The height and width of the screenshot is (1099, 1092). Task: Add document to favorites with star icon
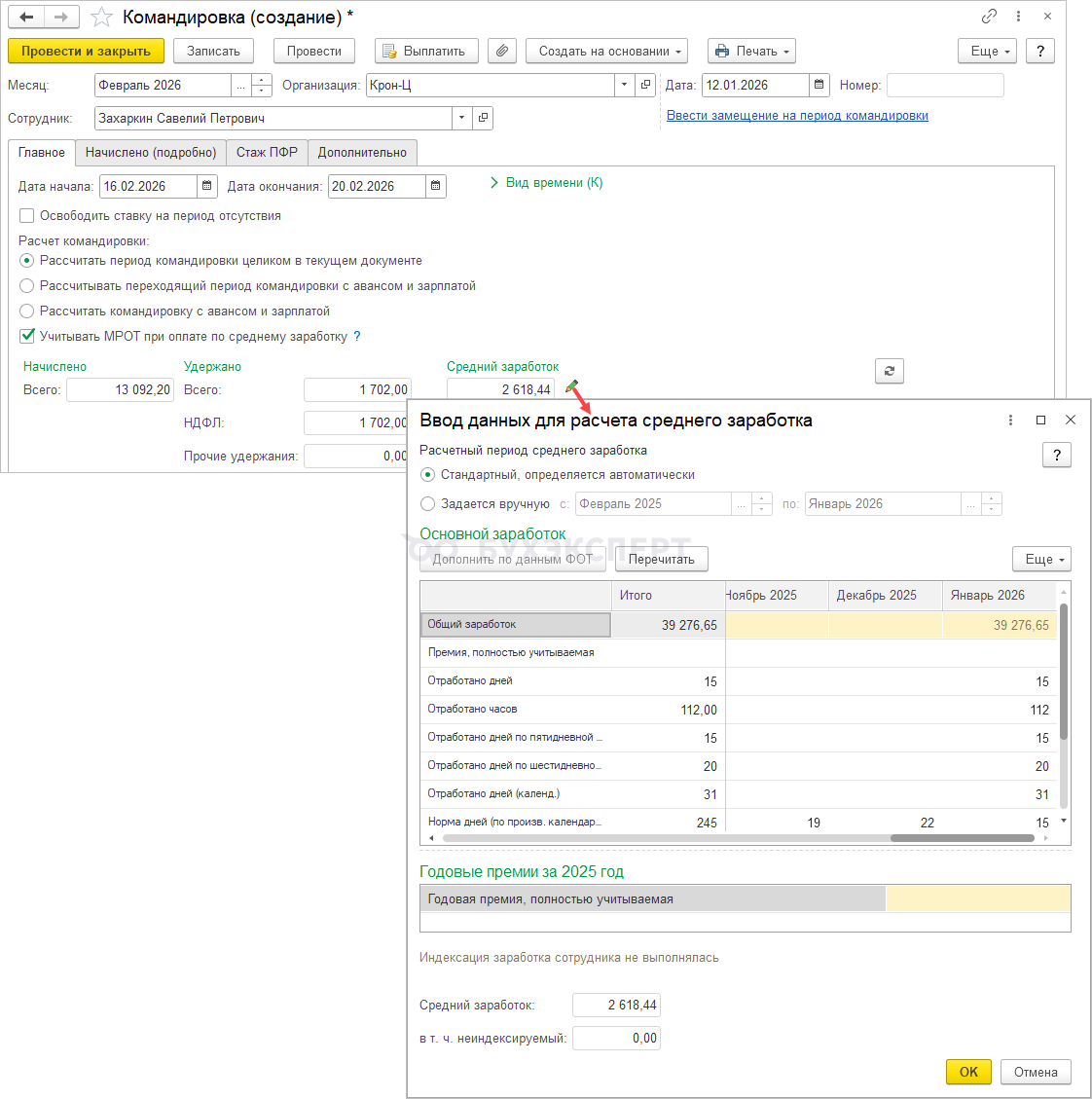tap(102, 18)
